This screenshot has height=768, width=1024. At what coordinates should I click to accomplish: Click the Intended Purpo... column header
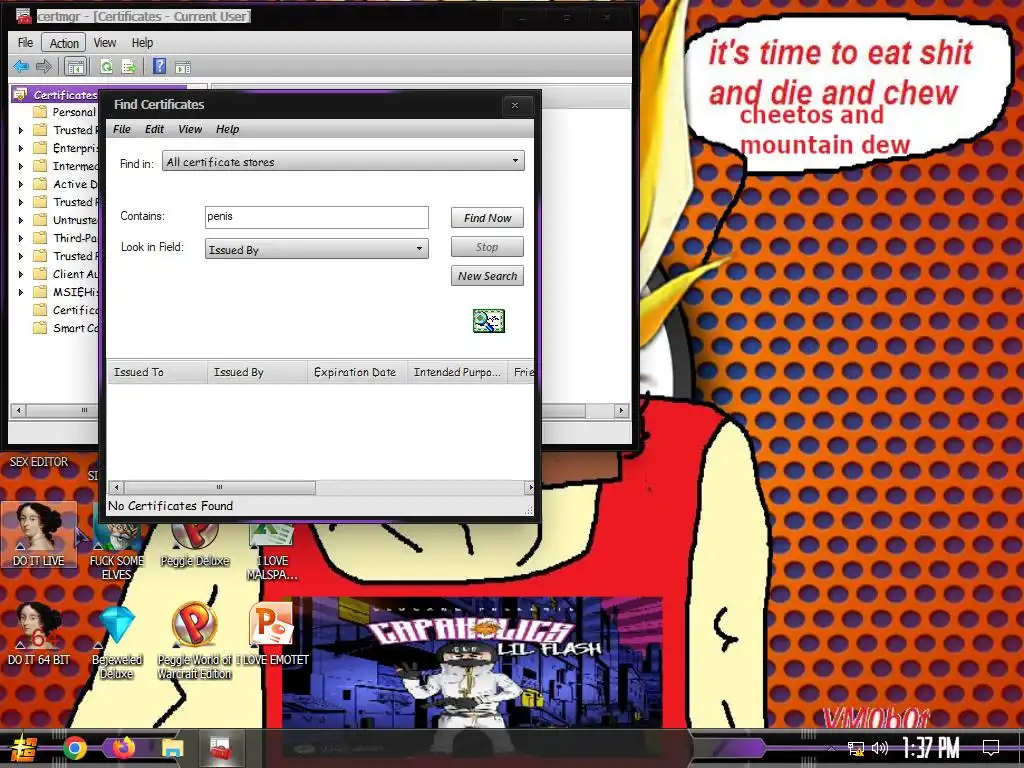click(457, 372)
